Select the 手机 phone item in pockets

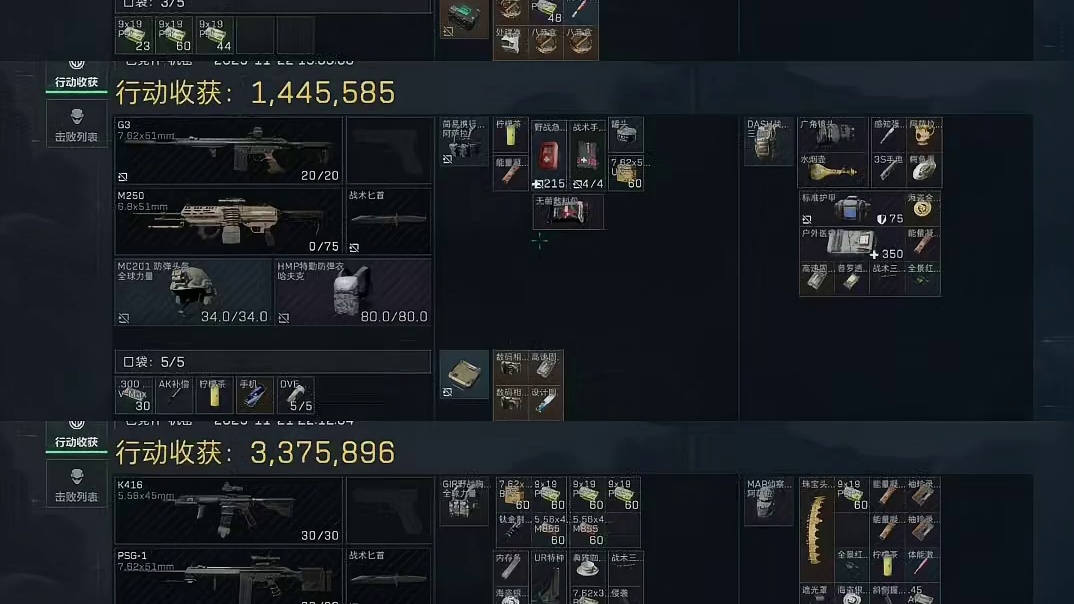(x=254, y=394)
